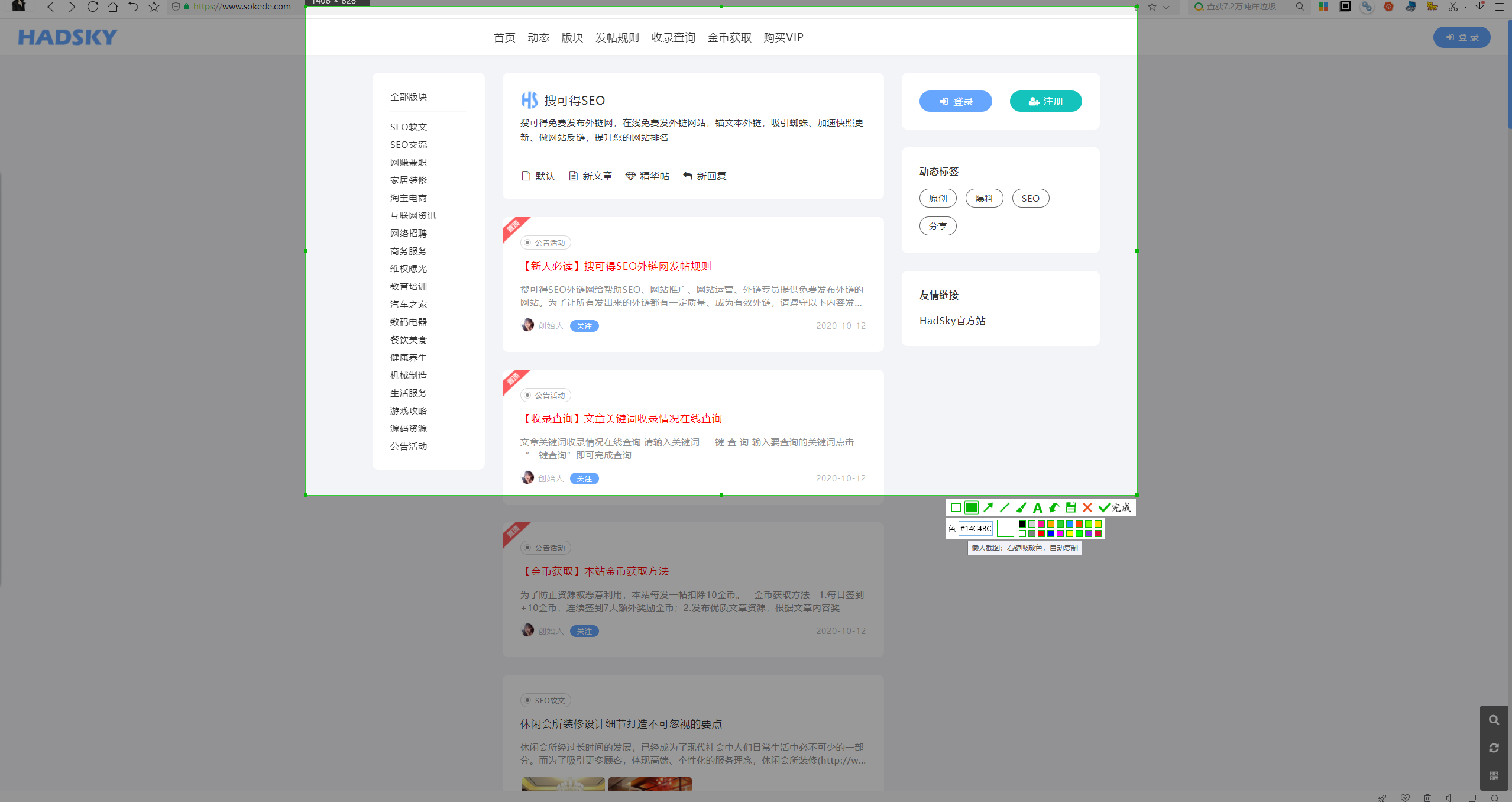The width and height of the screenshot is (1512, 802).
Task: Click the current color preview box
Action: 1005,528
